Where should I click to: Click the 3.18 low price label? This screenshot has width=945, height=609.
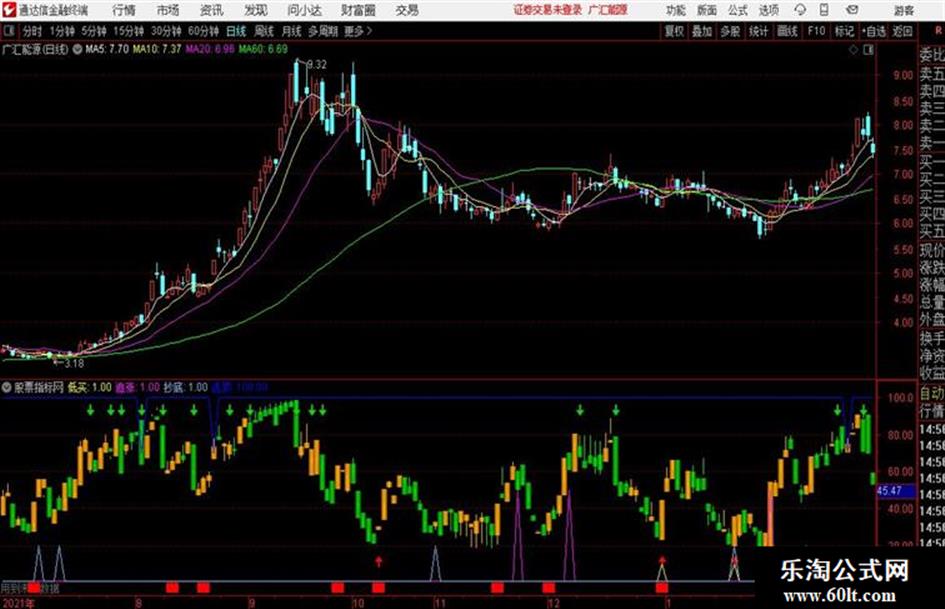click(74, 363)
